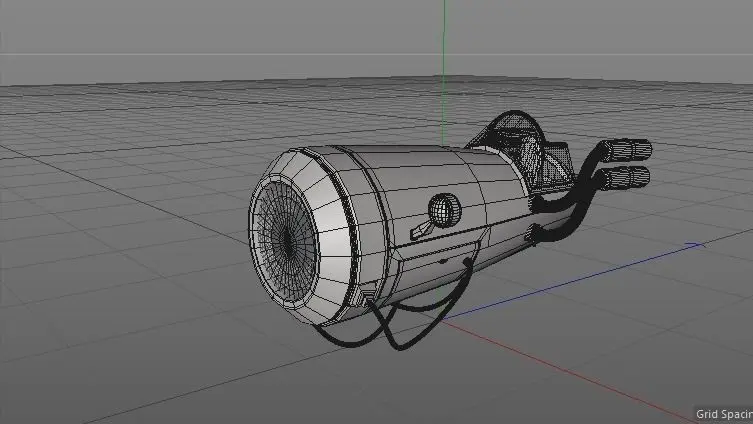Select the jet engine wireframe model
This screenshot has width=753, height=424.
[449, 230]
